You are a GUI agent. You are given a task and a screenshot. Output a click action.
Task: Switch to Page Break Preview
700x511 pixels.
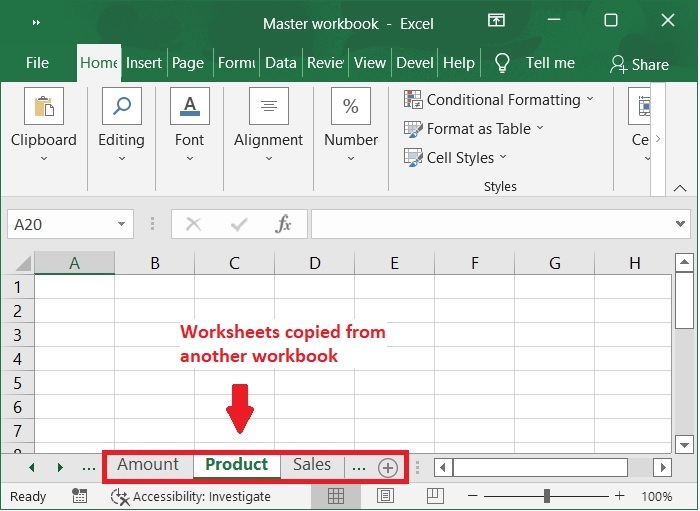pyautogui.click(x=435, y=496)
